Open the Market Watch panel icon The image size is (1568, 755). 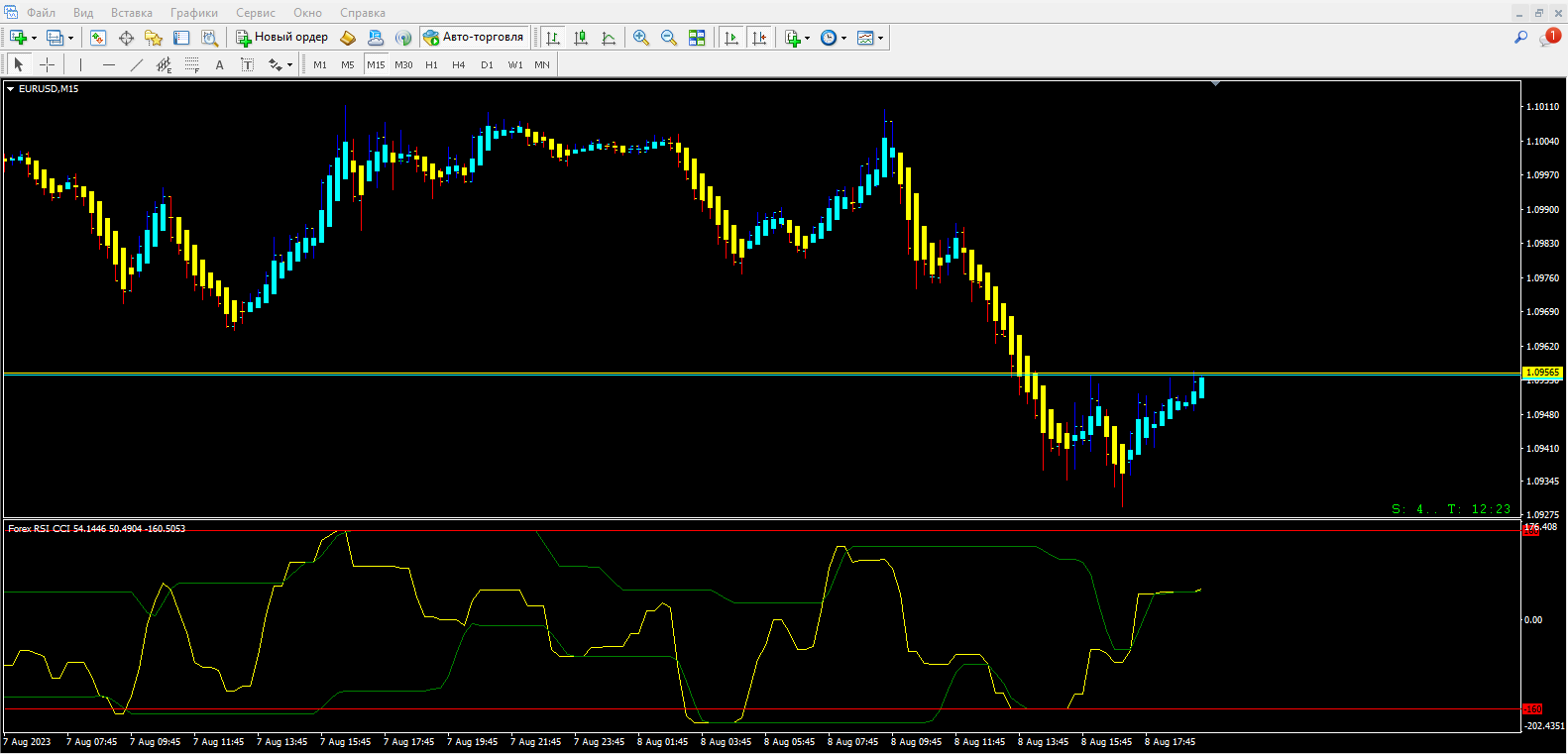98,38
